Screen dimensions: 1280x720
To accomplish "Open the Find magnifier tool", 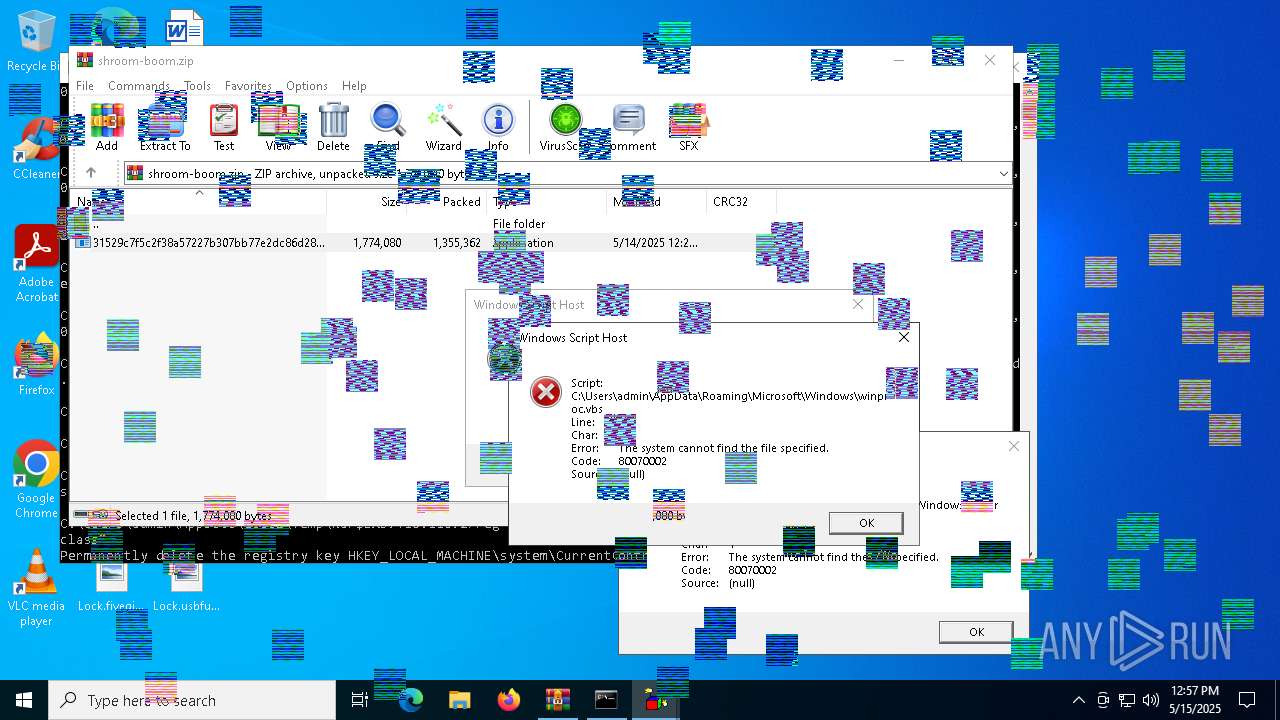I will click(387, 128).
